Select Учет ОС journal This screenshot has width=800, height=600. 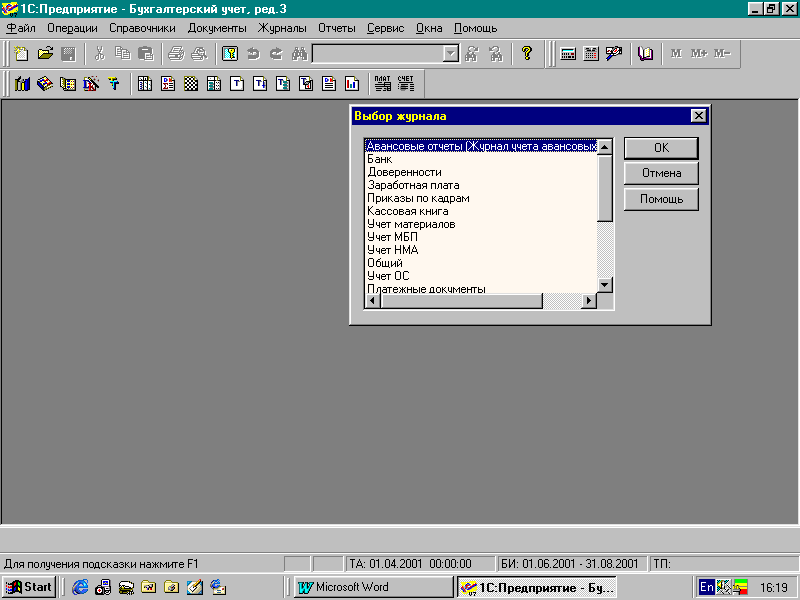tap(481, 276)
